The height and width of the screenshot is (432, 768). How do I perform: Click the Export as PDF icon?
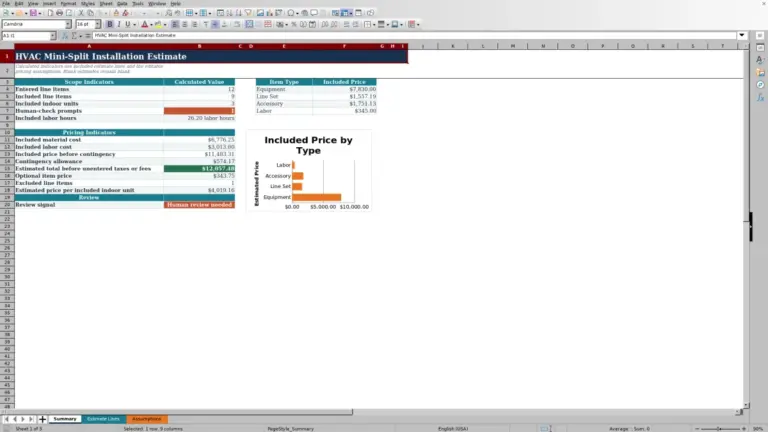point(50,13)
